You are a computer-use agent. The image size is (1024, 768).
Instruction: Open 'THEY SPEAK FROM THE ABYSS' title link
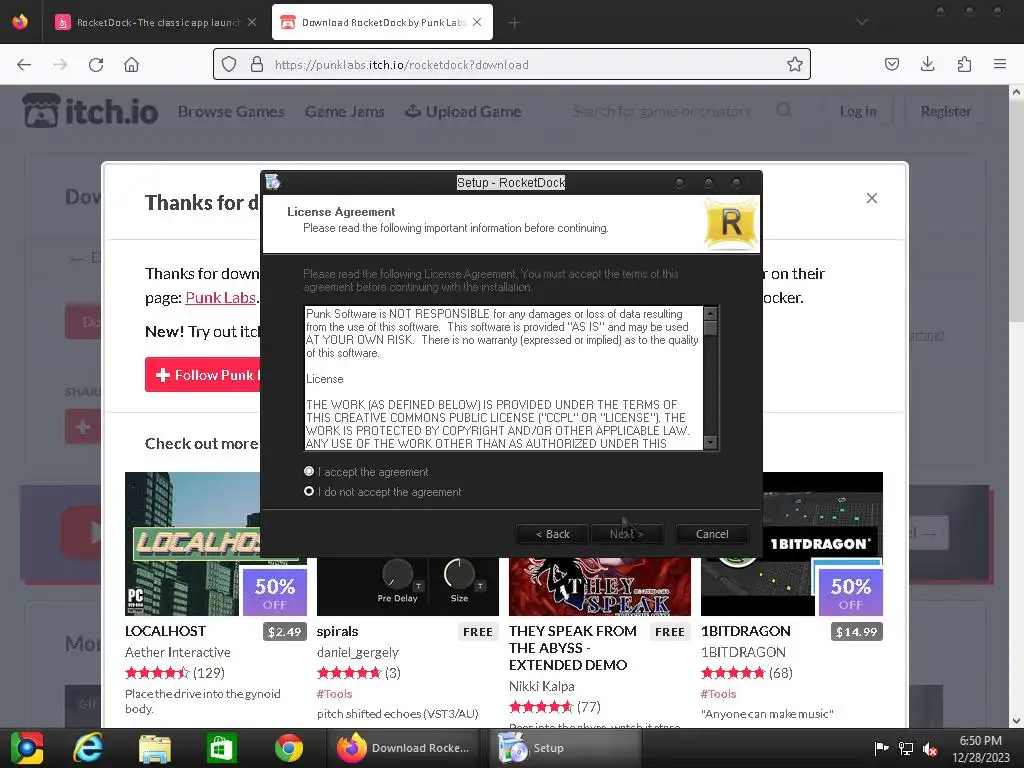[573, 648]
